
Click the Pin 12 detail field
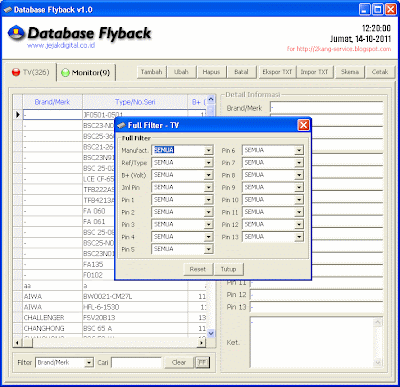(317, 295)
